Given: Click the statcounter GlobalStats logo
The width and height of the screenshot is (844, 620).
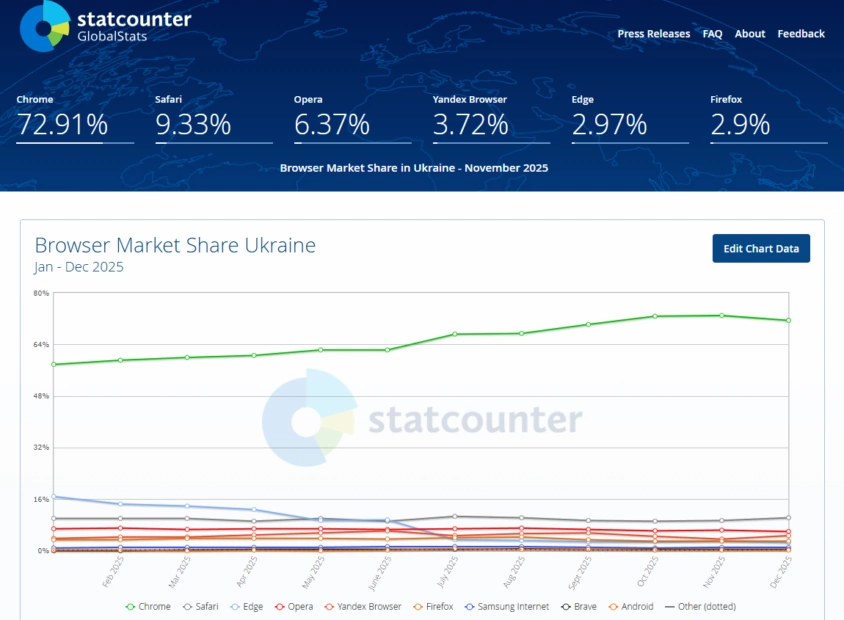Looking at the screenshot, I should (x=106, y=26).
